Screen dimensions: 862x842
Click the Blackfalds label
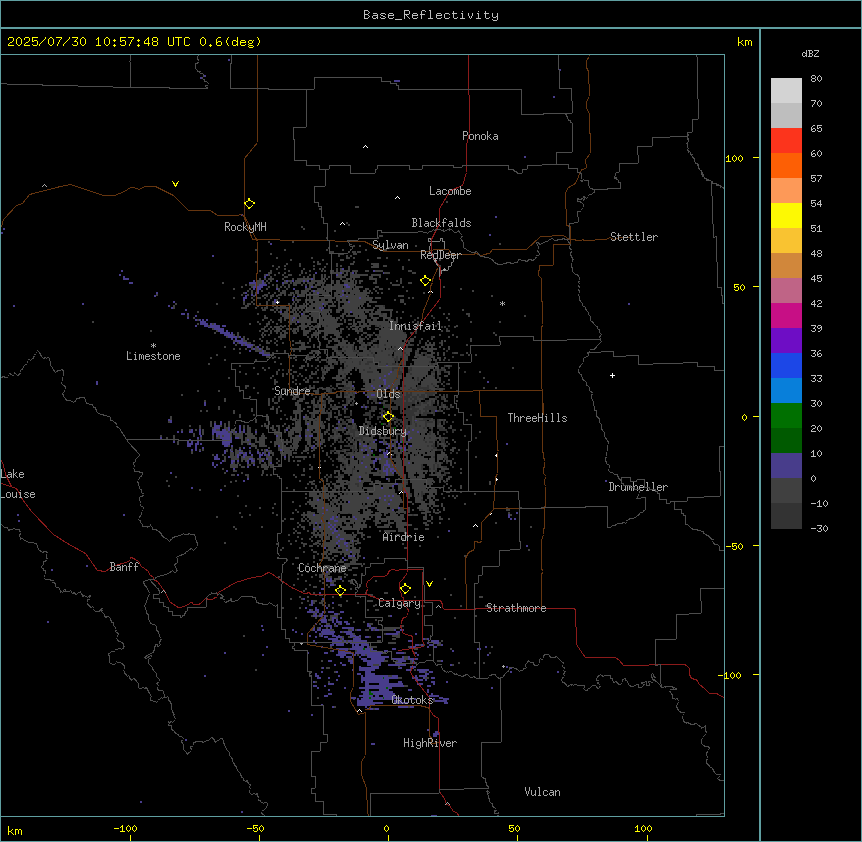coord(441,223)
